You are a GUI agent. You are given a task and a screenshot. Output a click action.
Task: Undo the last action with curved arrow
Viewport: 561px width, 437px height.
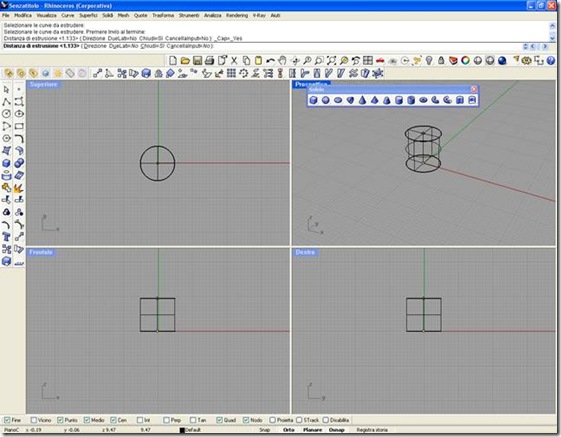tap(270, 60)
